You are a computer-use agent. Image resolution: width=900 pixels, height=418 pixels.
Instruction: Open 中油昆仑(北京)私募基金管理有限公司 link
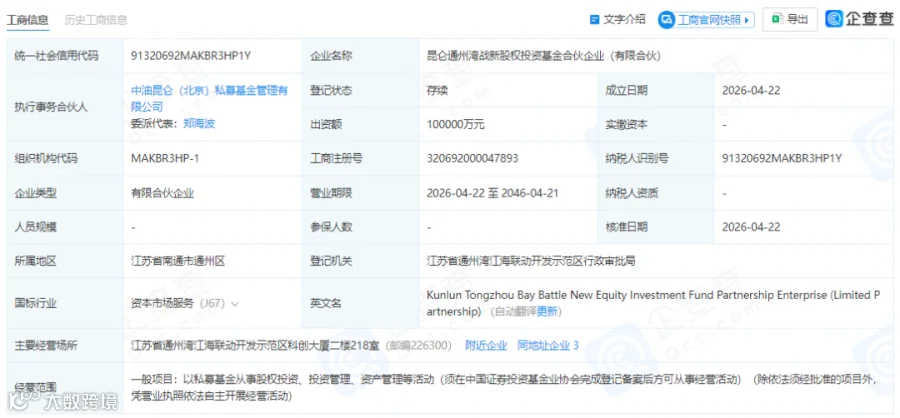click(210, 98)
